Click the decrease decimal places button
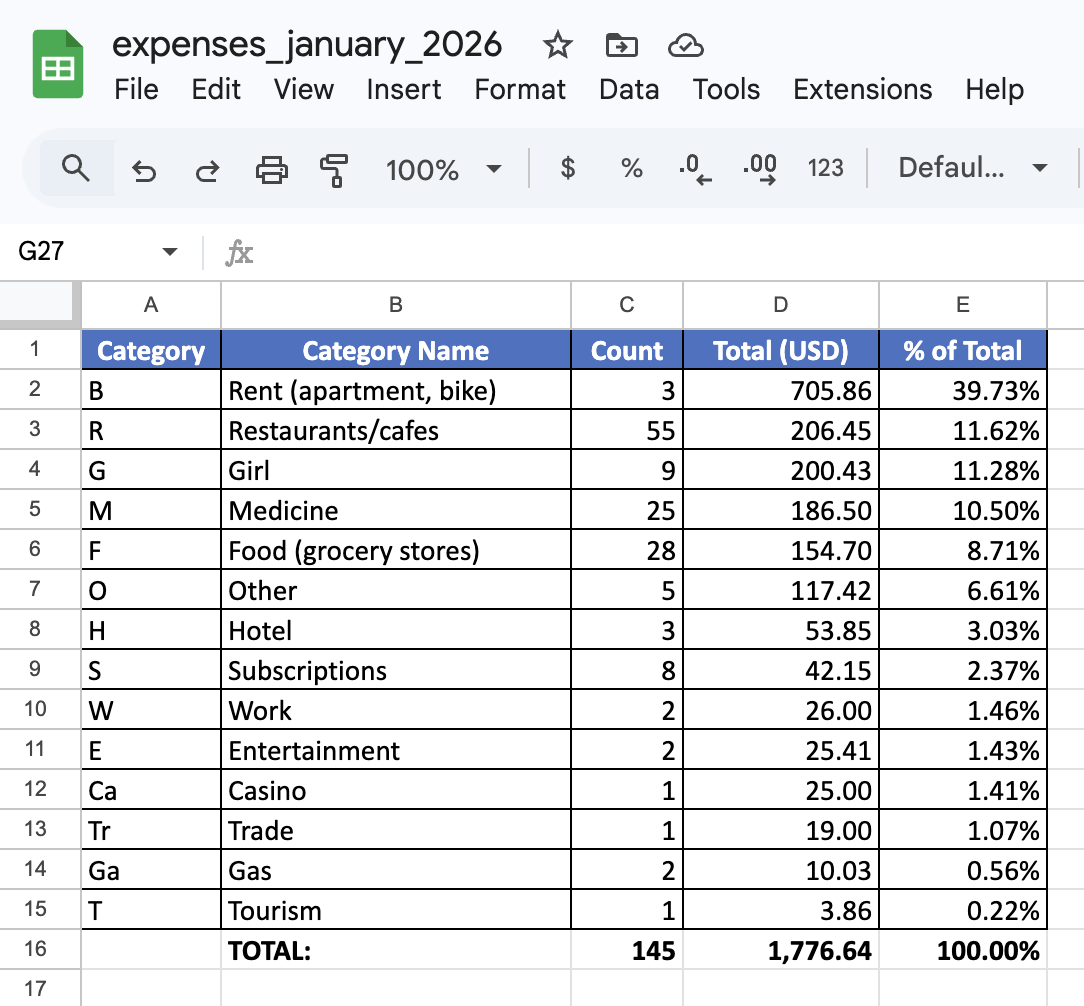 pyautogui.click(x=695, y=169)
